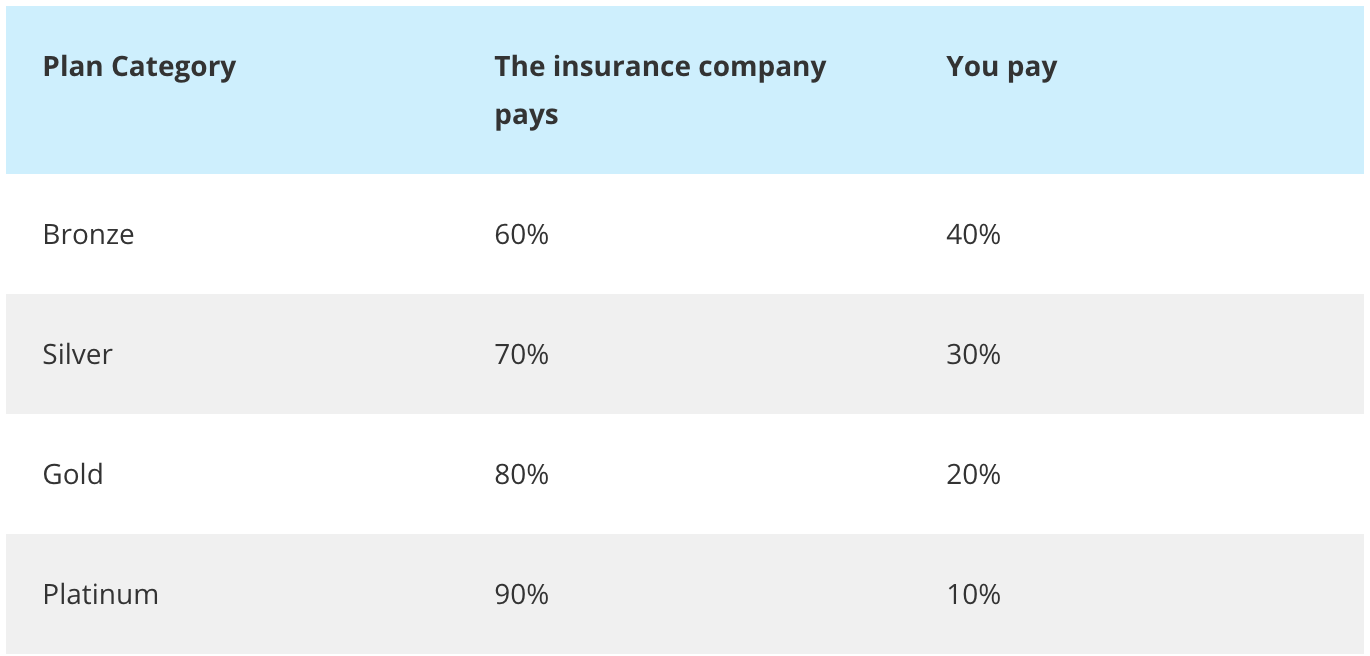Click the 90% insurance pays value
The image size is (1370, 656).
(x=521, y=594)
